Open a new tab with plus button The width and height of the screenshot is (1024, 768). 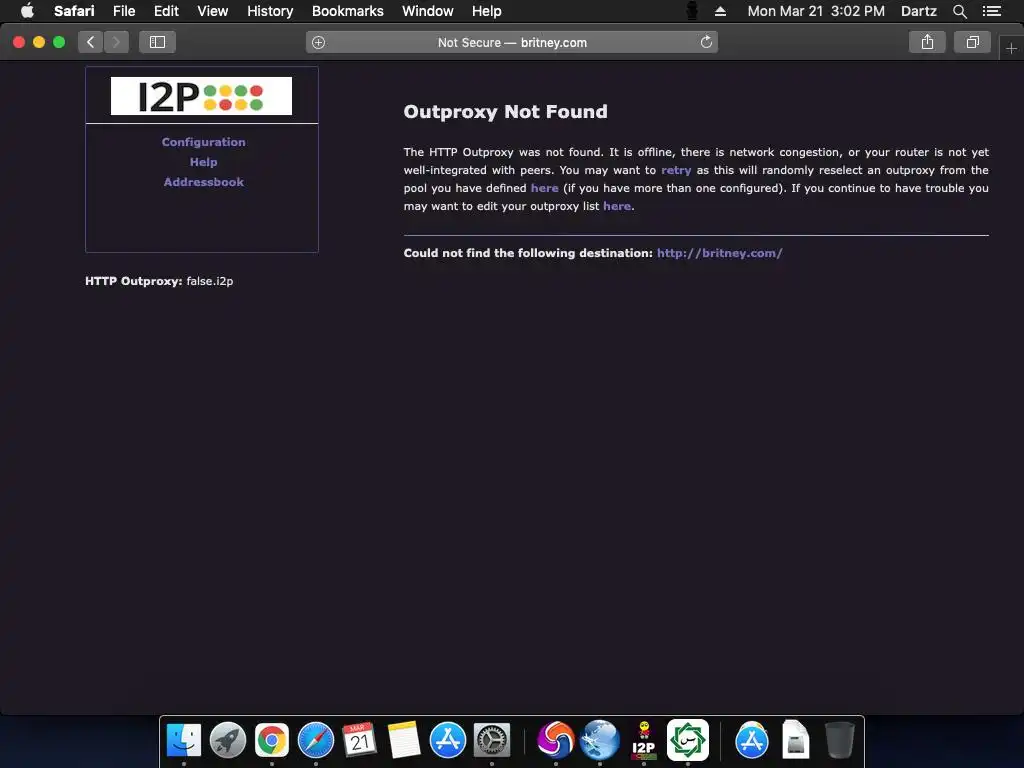[1011, 48]
